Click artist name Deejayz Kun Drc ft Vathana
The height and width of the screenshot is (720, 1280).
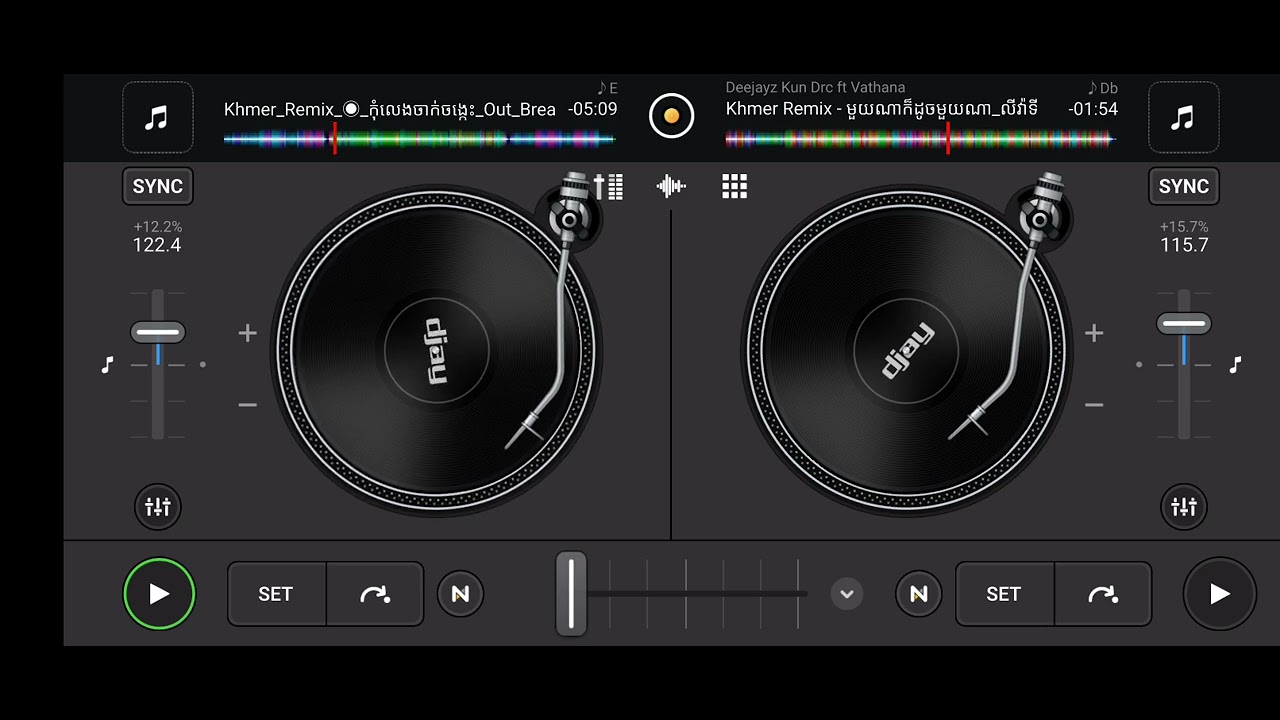pos(815,88)
